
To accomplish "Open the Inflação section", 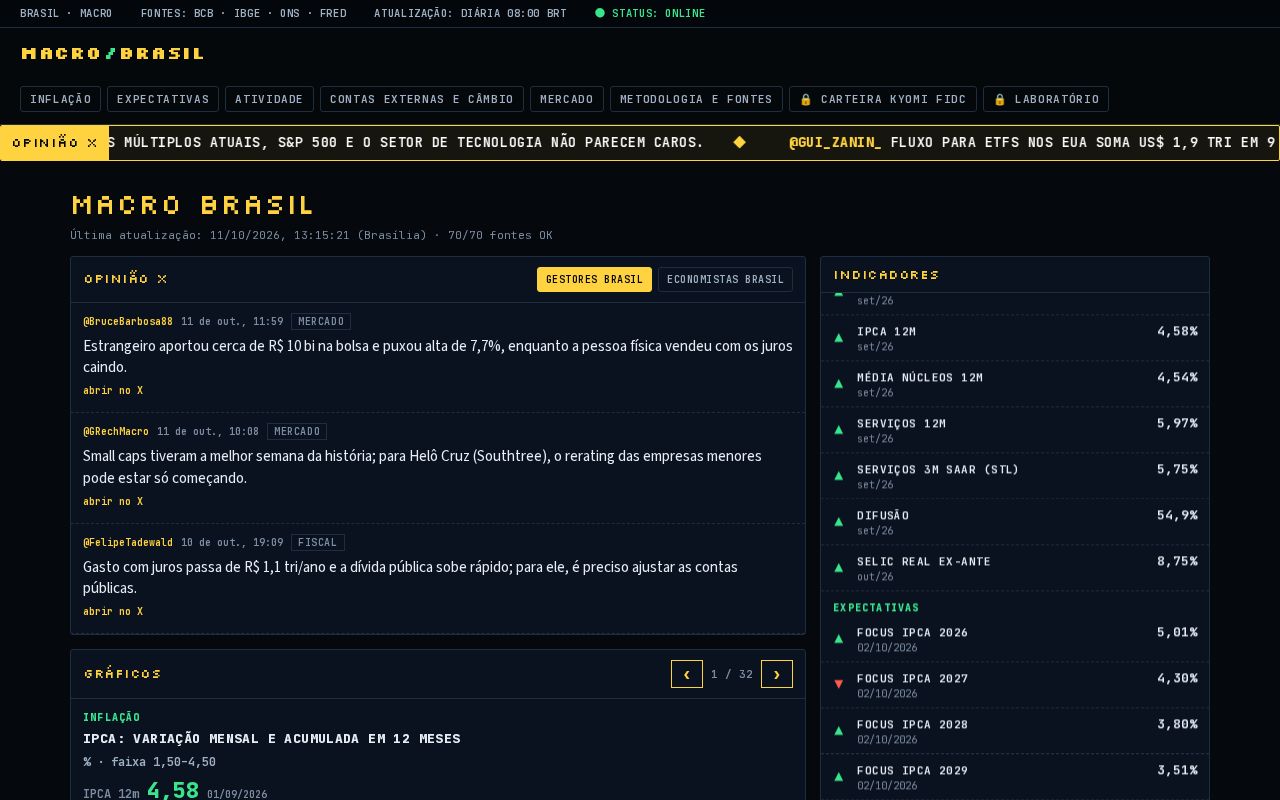I will click(x=60, y=99).
